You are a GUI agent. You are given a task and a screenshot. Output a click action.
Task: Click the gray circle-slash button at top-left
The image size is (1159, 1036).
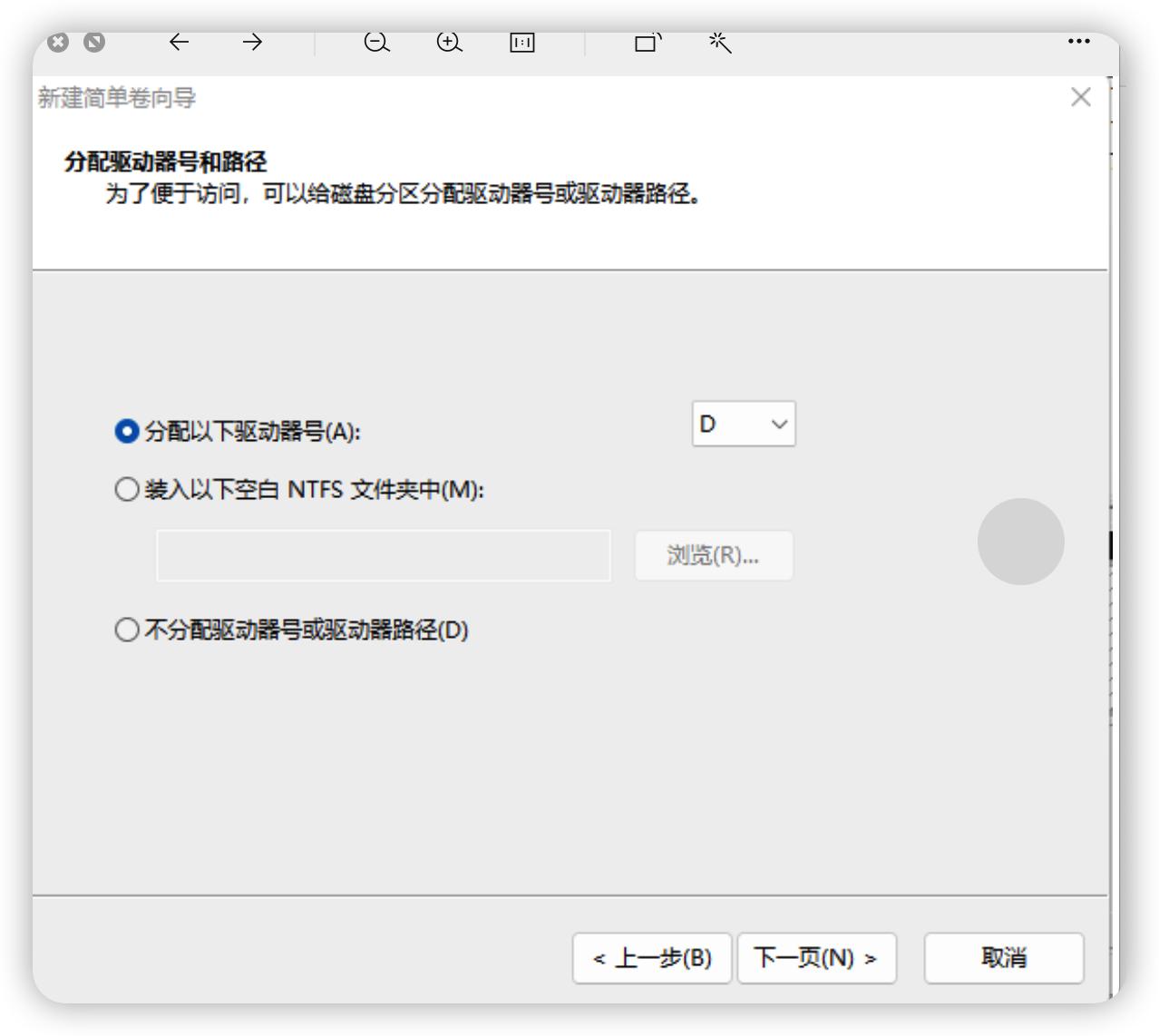click(94, 42)
